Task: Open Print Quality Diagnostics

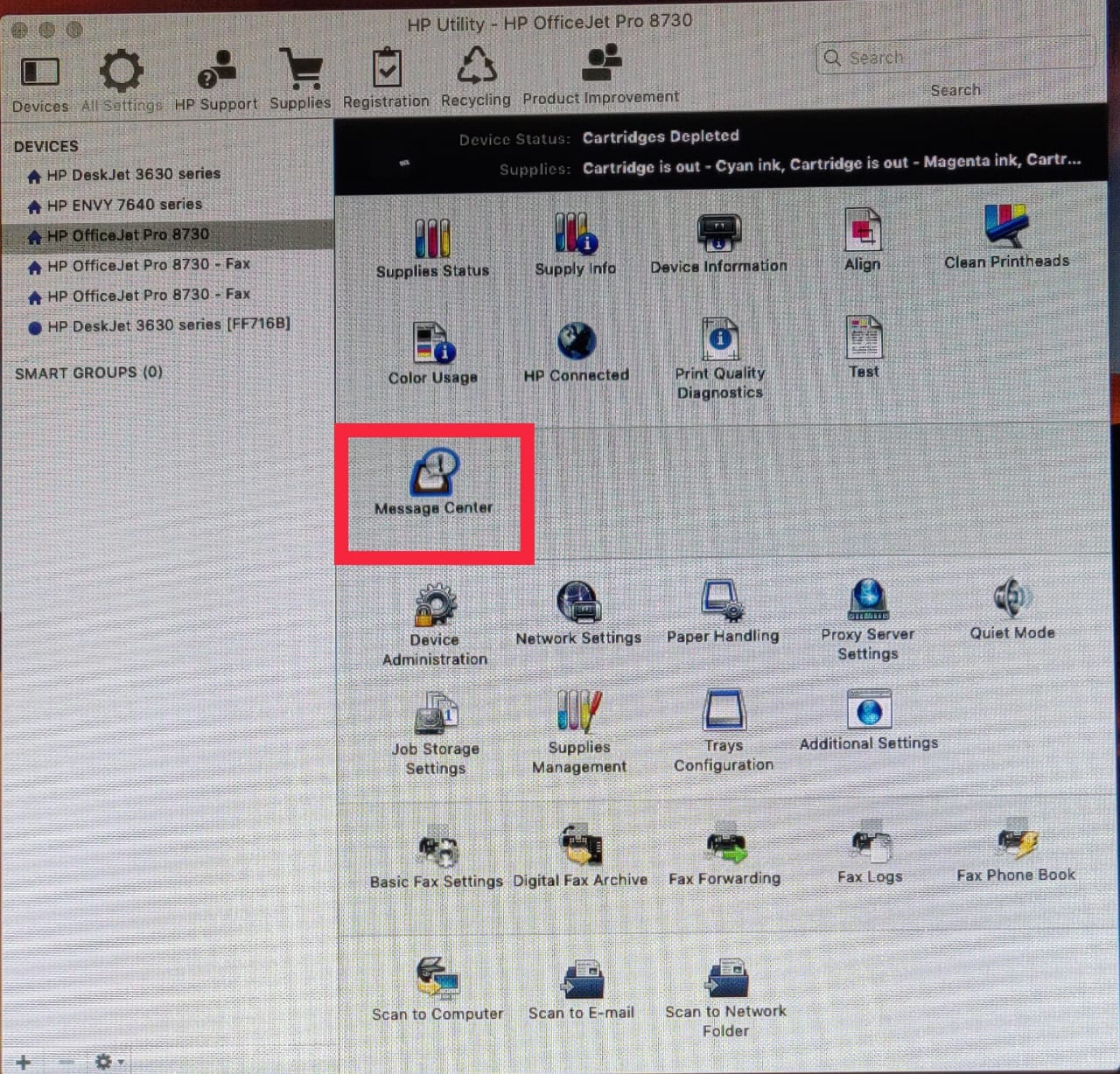Action: point(719,359)
